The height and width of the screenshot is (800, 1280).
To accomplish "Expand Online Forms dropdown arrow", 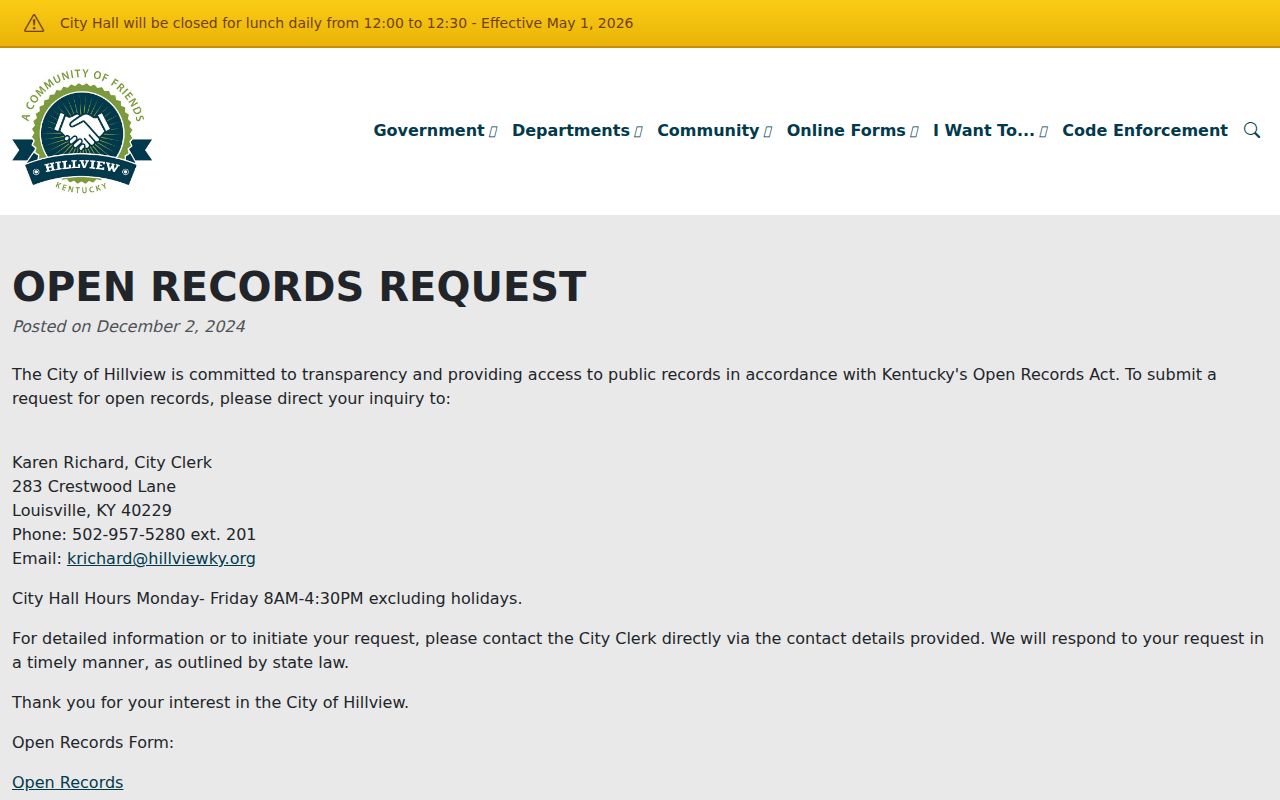I will (x=914, y=131).
